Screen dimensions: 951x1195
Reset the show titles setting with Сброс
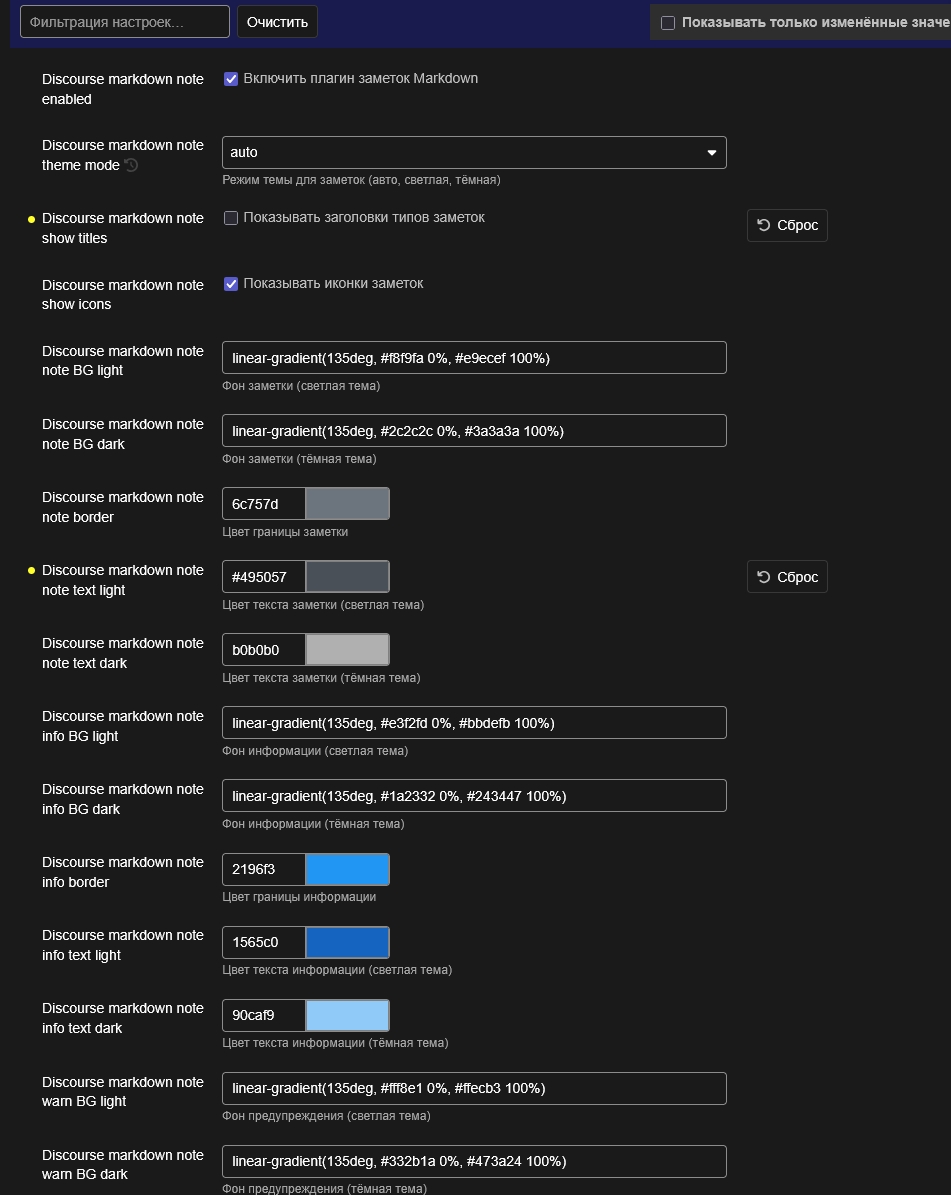tap(787, 226)
